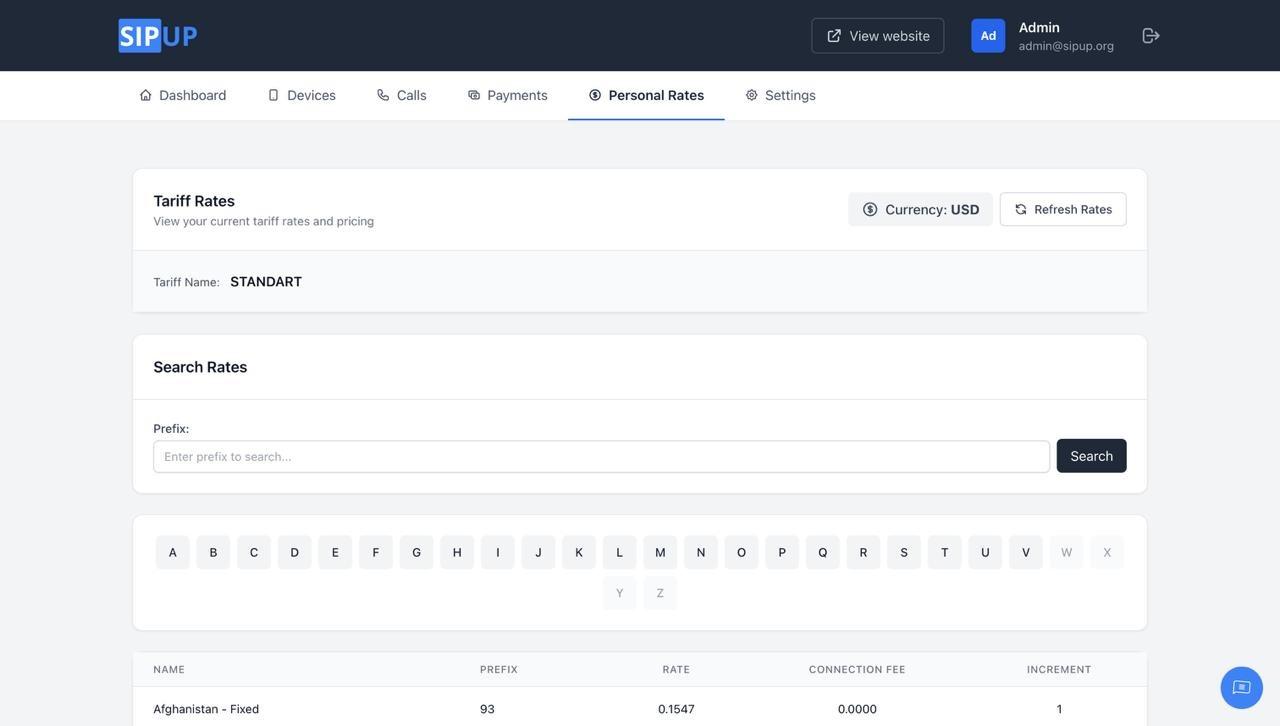Switch to the Calls tab
1280x726 pixels.
[x=402, y=95]
